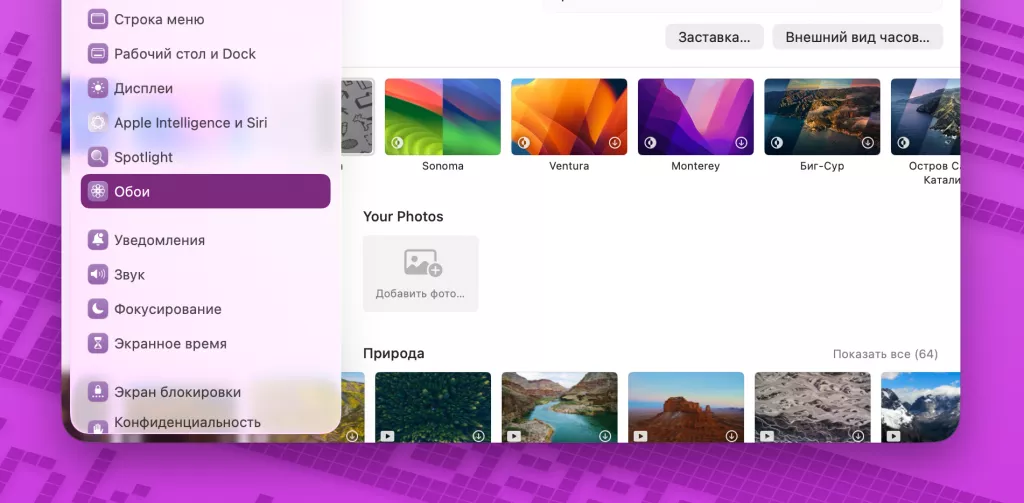1024x503 pixels.
Task: Click add-photo picture icon under Your Photos
Action: coord(423,263)
